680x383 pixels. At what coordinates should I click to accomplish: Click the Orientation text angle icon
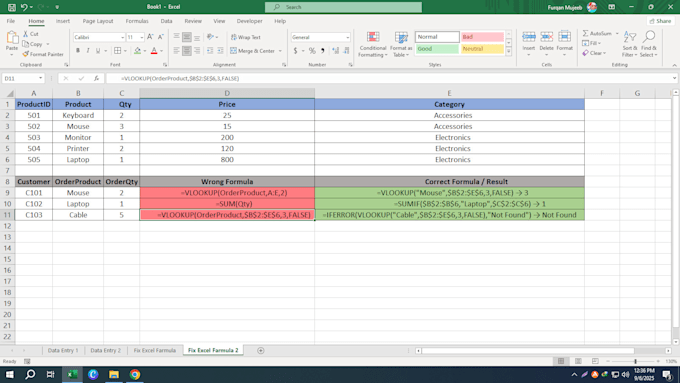pos(210,37)
